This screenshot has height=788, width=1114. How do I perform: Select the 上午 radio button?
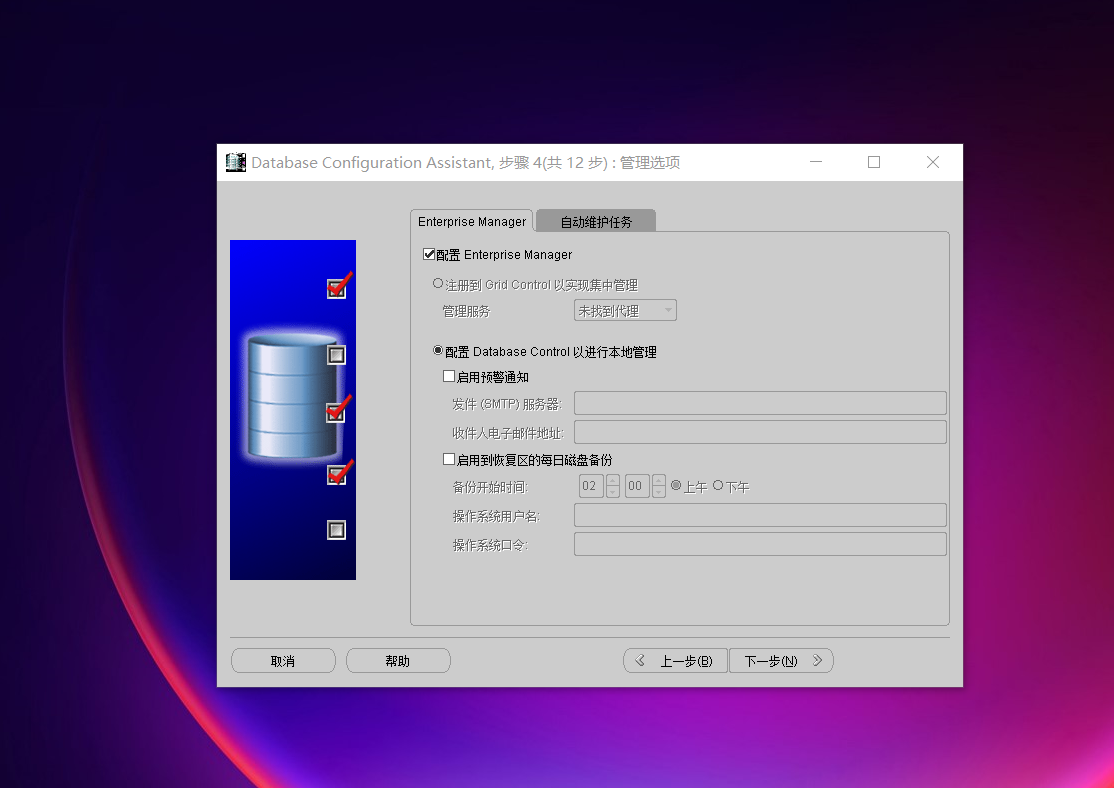click(x=676, y=485)
